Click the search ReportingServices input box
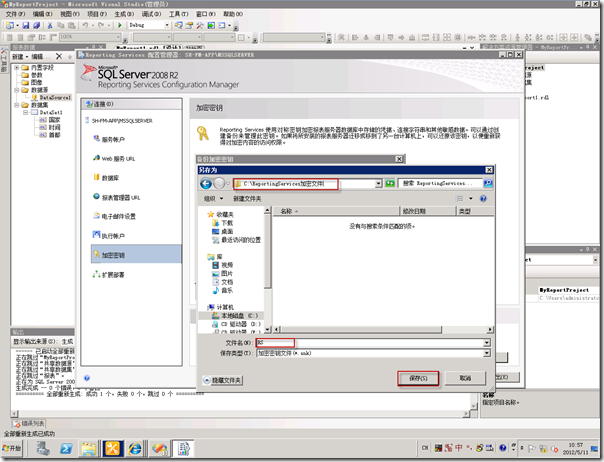 coord(440,183)
